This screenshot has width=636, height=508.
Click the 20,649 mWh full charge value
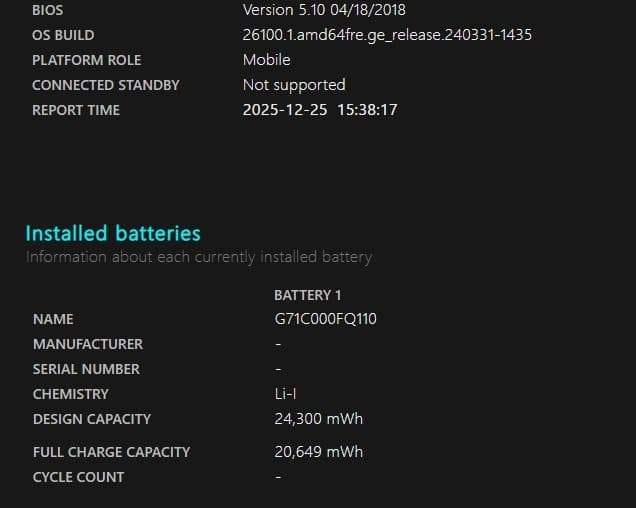318,452
